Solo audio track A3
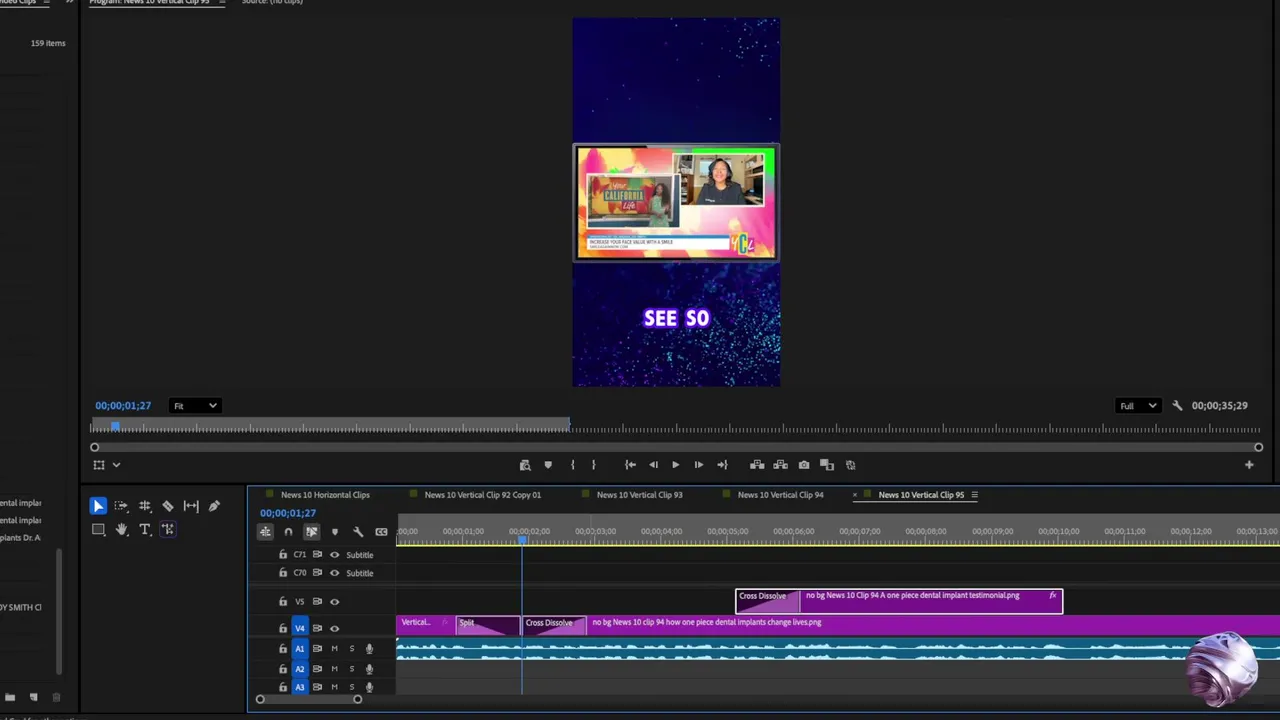 (351, 688)
